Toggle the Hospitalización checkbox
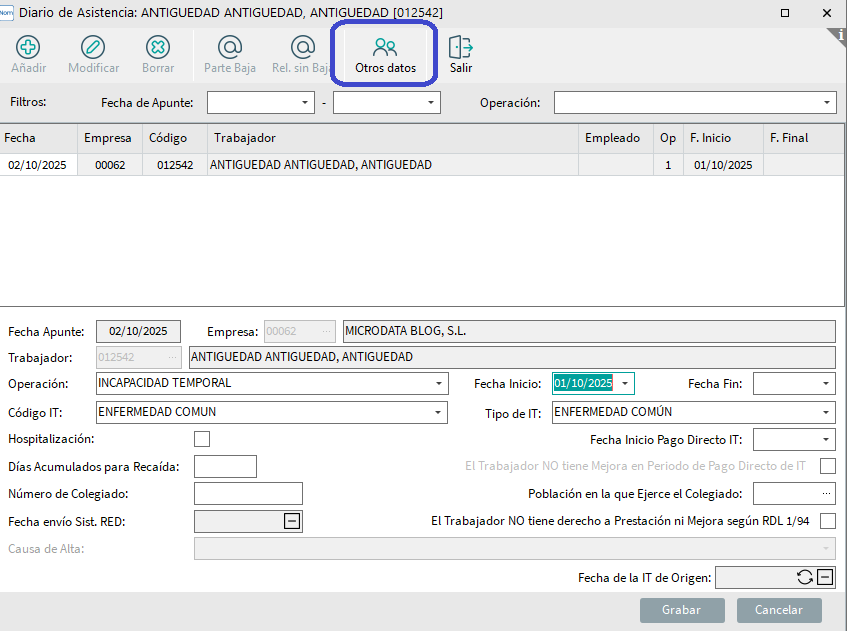This screenshot has height=631, width=847. coord(202,439)
